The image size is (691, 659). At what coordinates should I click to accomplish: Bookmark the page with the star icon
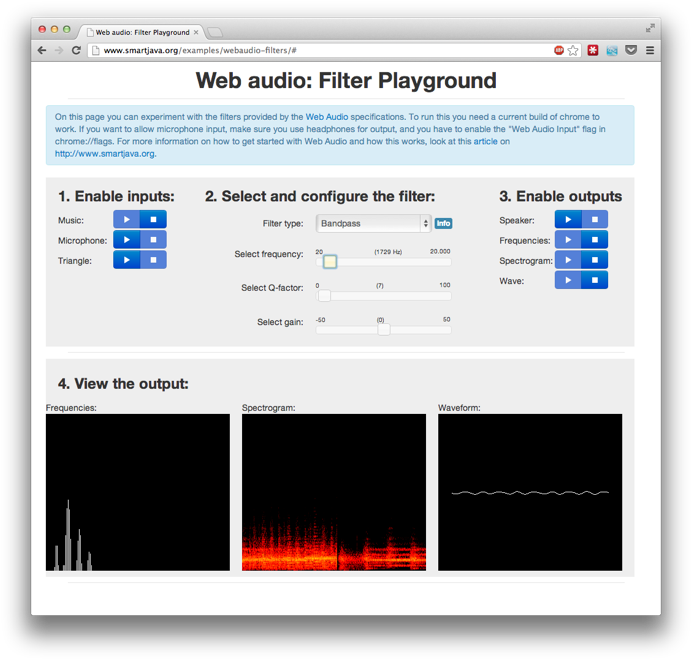[573, 51]
